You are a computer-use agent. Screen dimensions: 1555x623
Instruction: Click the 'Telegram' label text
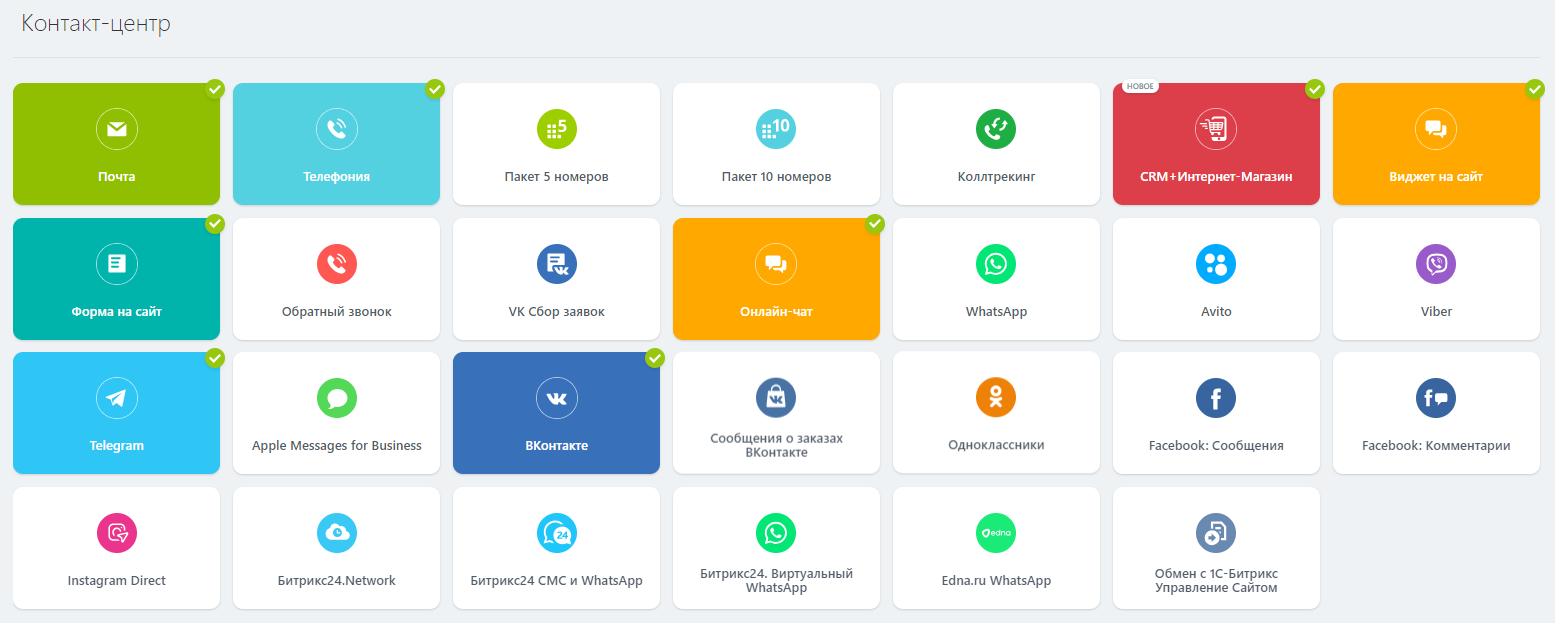pos(116,446)
